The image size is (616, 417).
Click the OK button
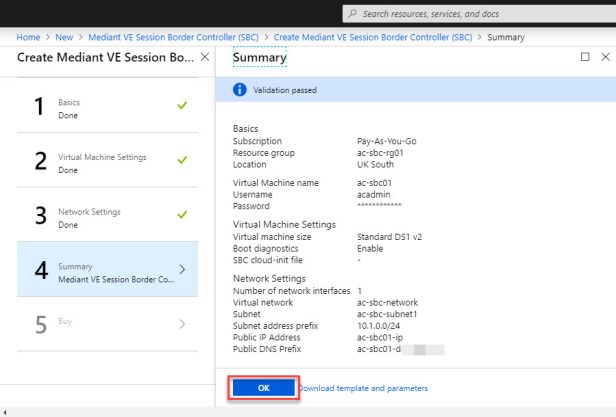pyautogui.click(x=263, y=387)
